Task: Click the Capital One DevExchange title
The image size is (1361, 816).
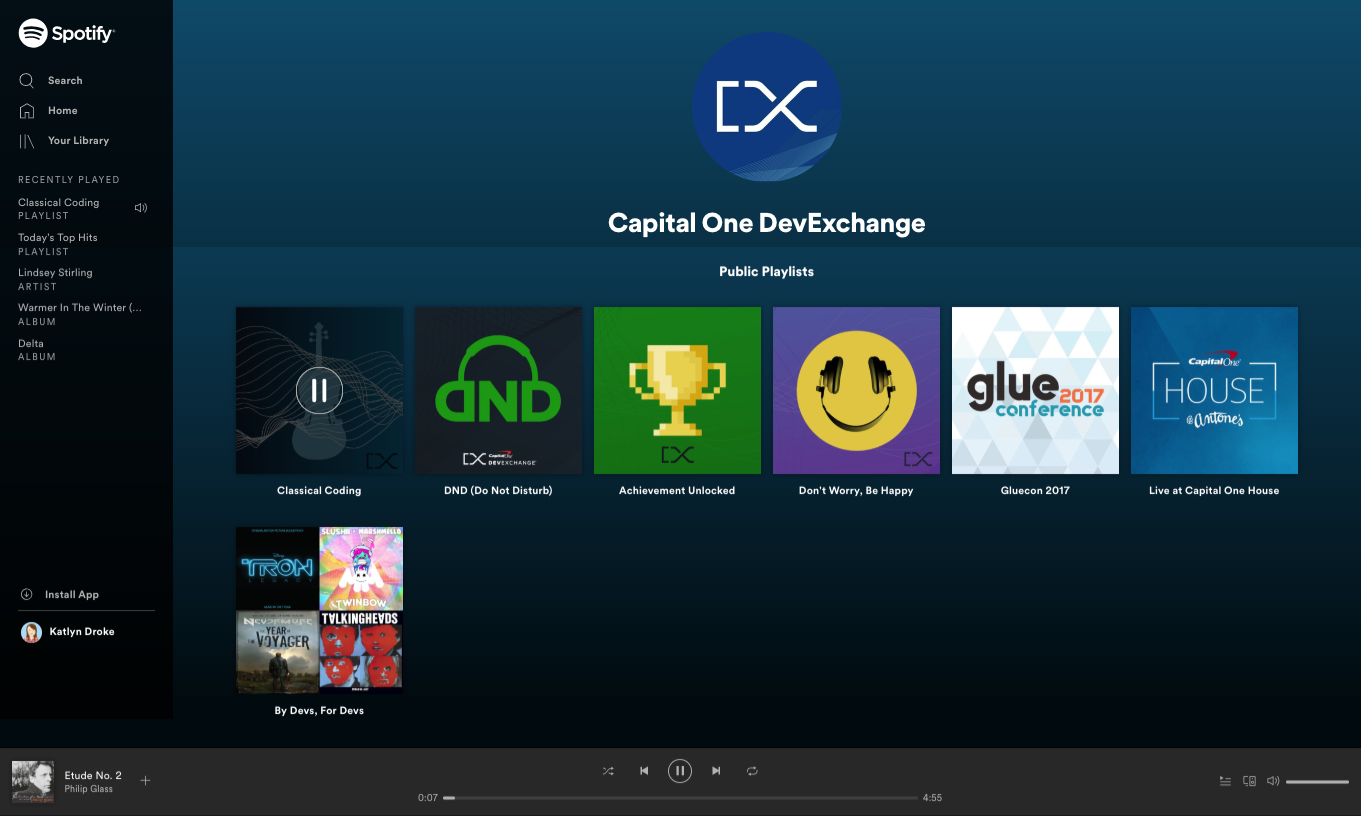Action: click(767, 223)
